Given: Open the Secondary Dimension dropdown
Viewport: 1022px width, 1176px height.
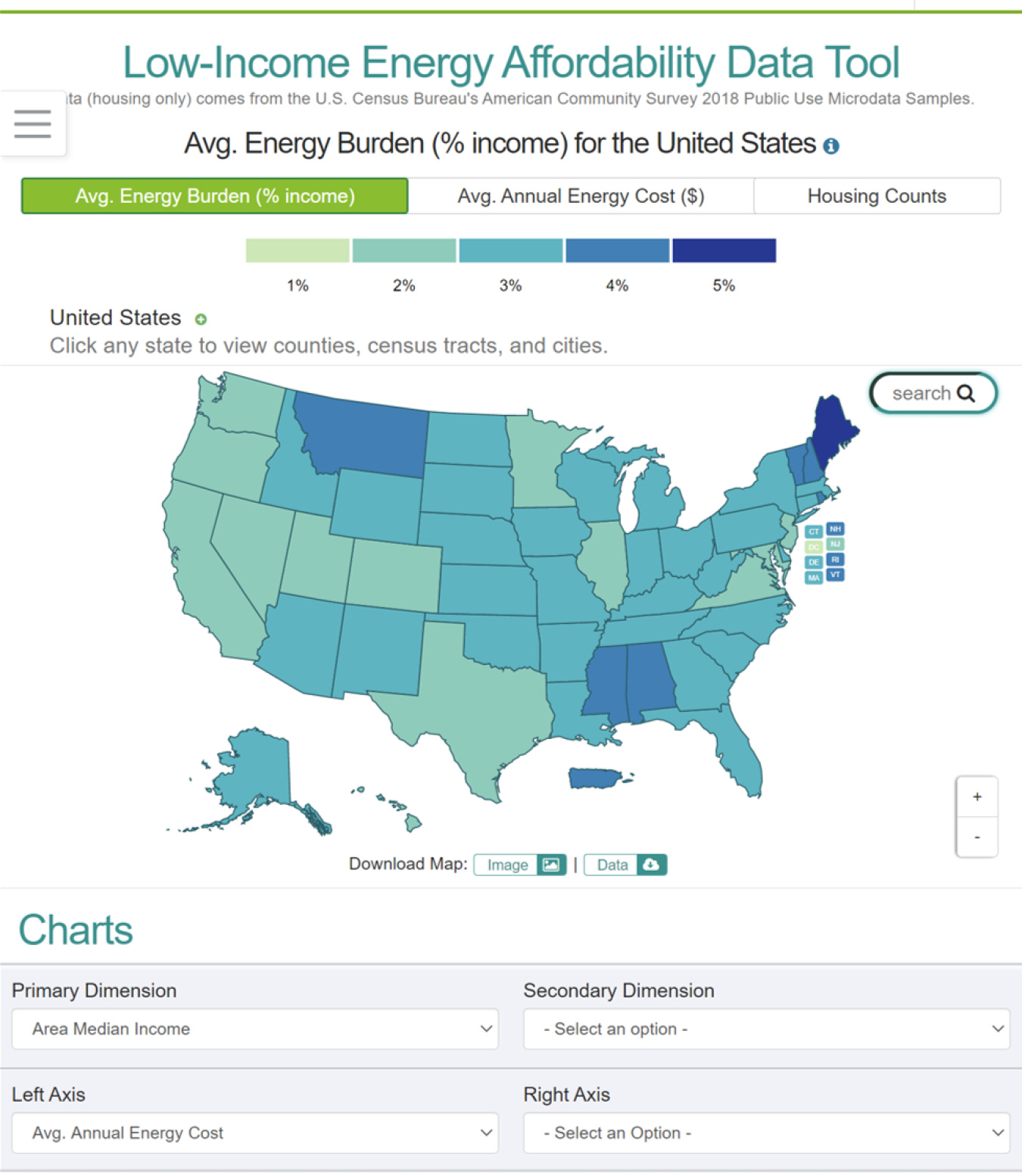Looking at the screenshot, I should coord(766,1029).
